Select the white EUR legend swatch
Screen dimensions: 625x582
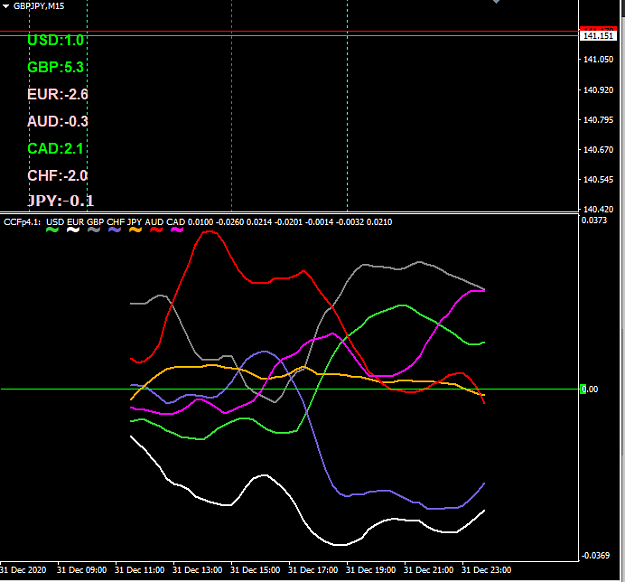[73, 230]
